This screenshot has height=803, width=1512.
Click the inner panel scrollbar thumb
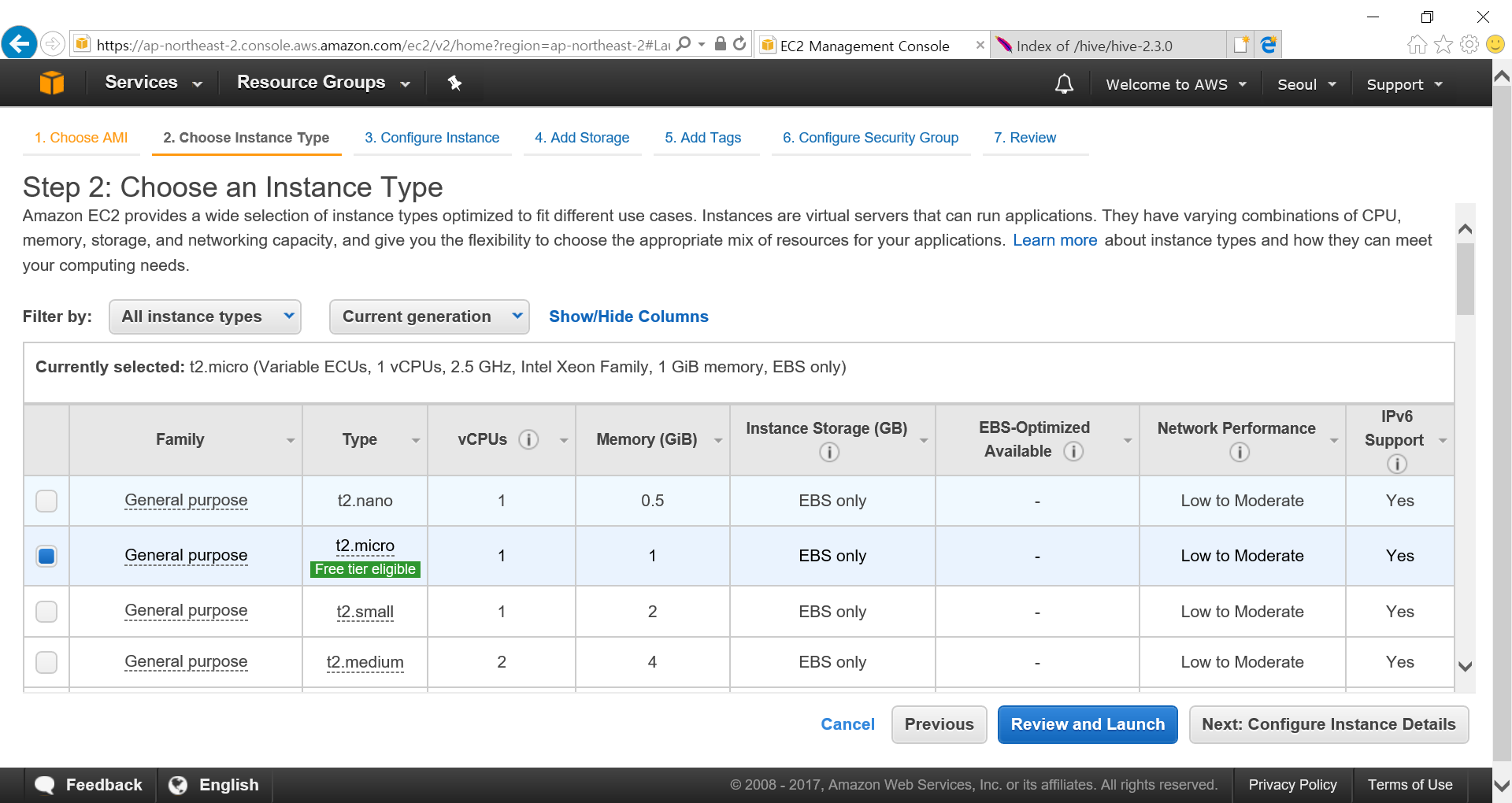[x=1465, y=279]
